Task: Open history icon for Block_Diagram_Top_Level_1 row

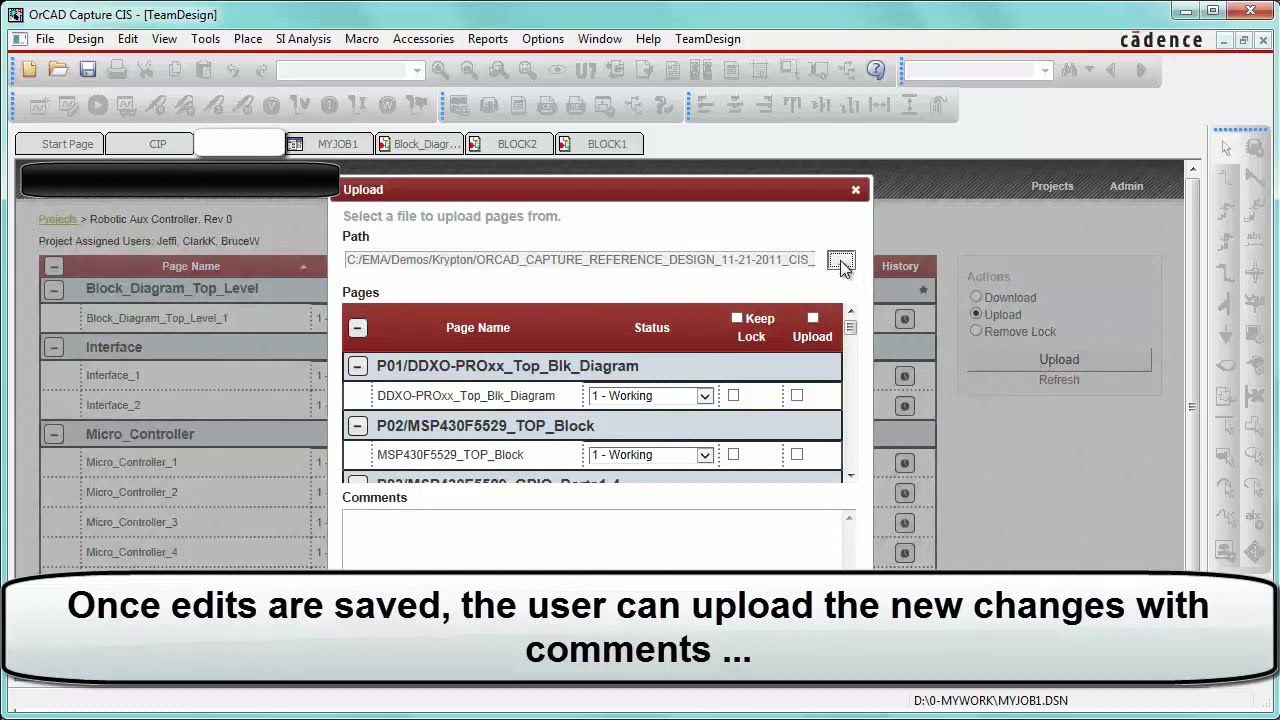Action: [x=905, y=319]
